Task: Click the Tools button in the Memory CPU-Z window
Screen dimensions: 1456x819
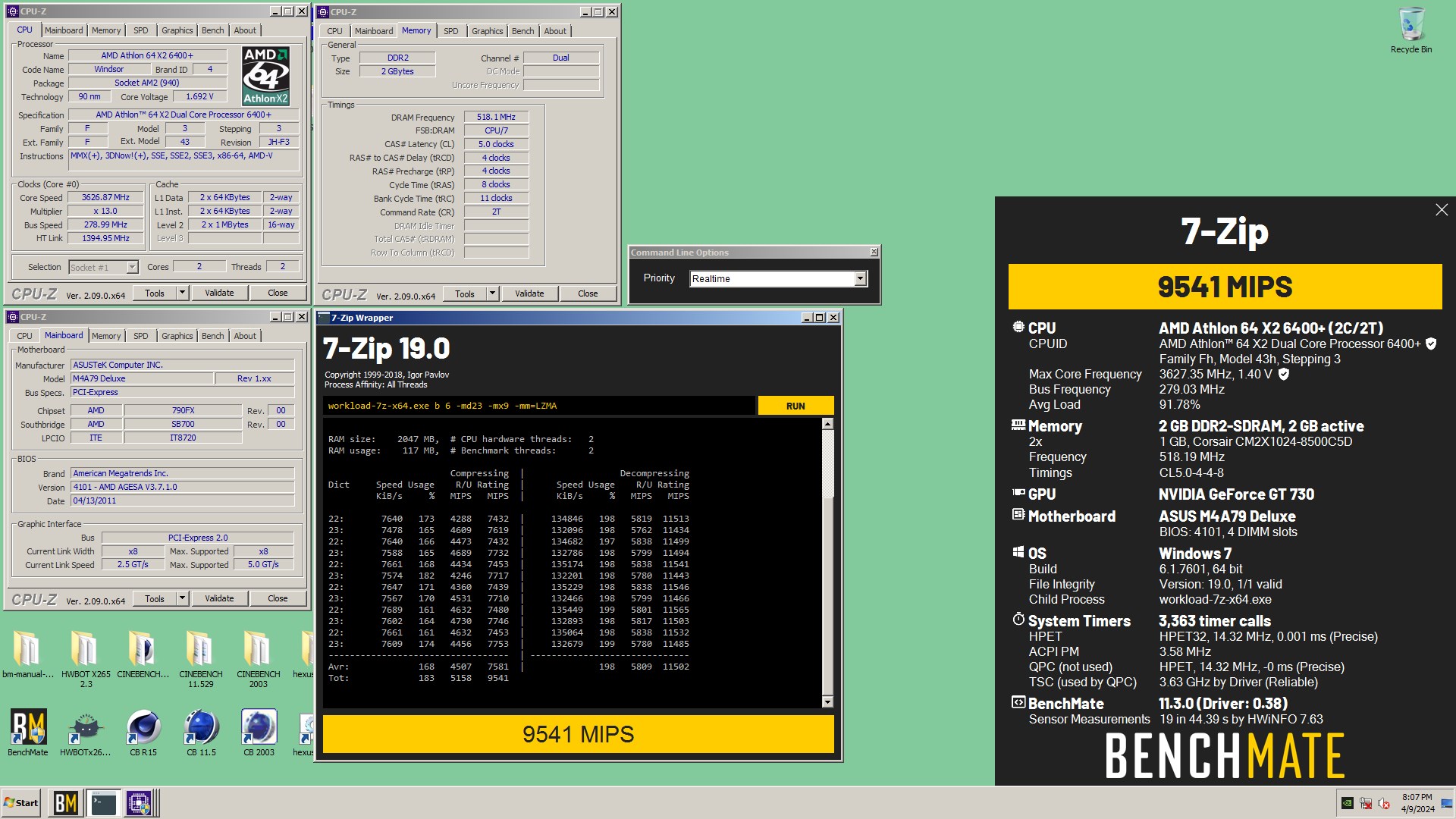Action: pos(465,293)
